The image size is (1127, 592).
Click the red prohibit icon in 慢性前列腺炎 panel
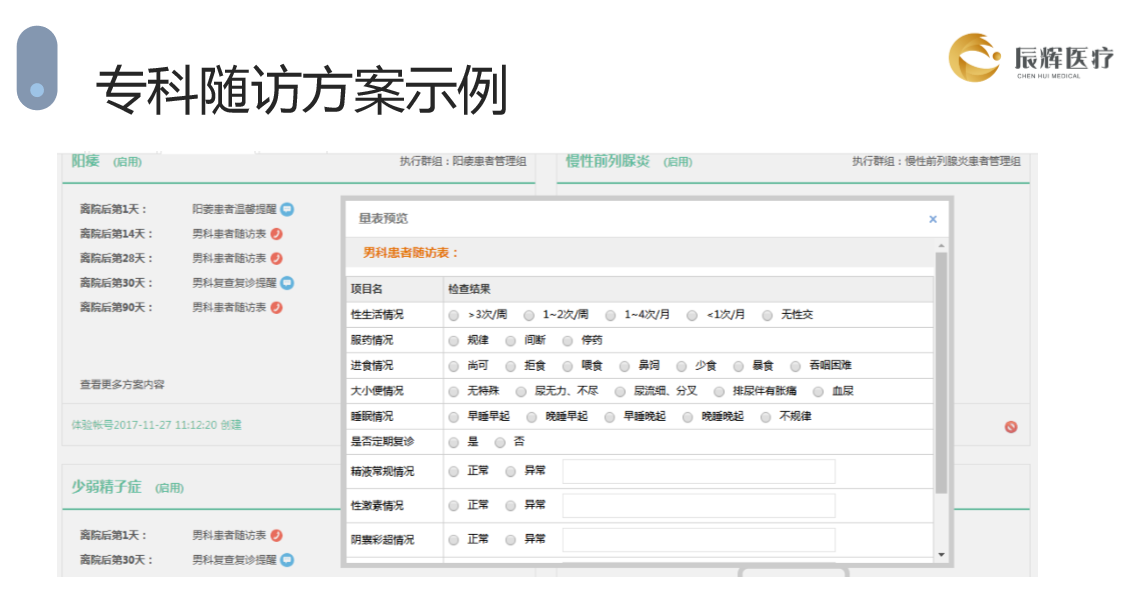pyautogui.click(x=1011, y=427)
